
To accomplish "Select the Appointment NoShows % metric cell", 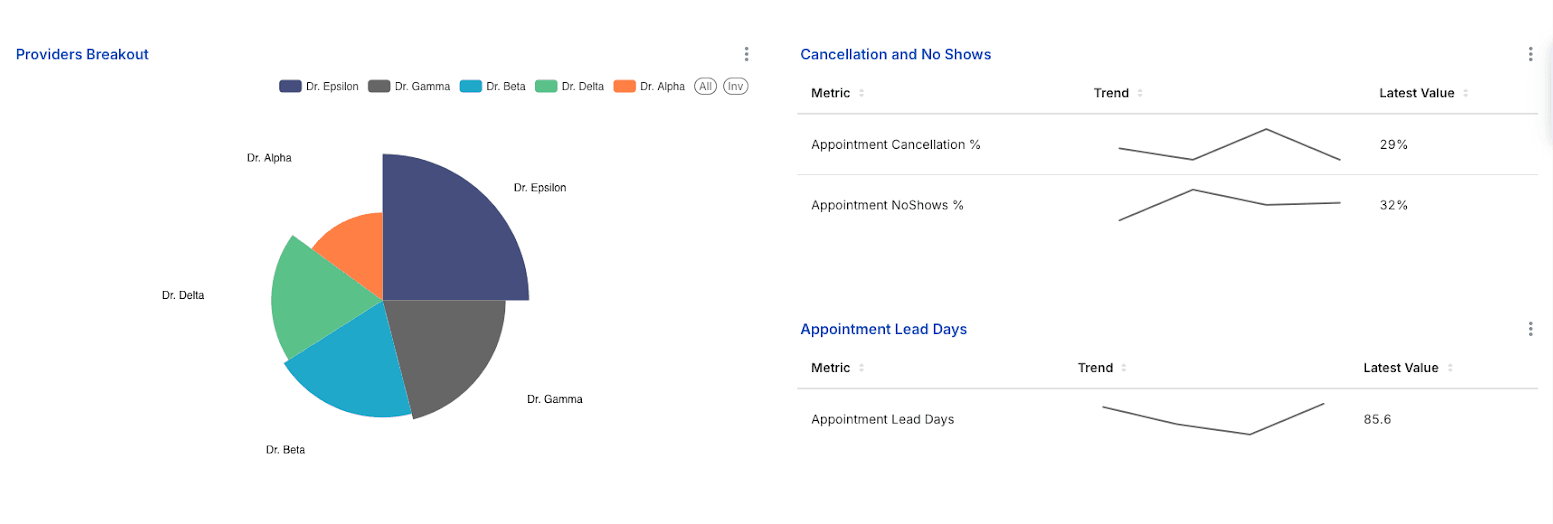I will click(887, 205).
